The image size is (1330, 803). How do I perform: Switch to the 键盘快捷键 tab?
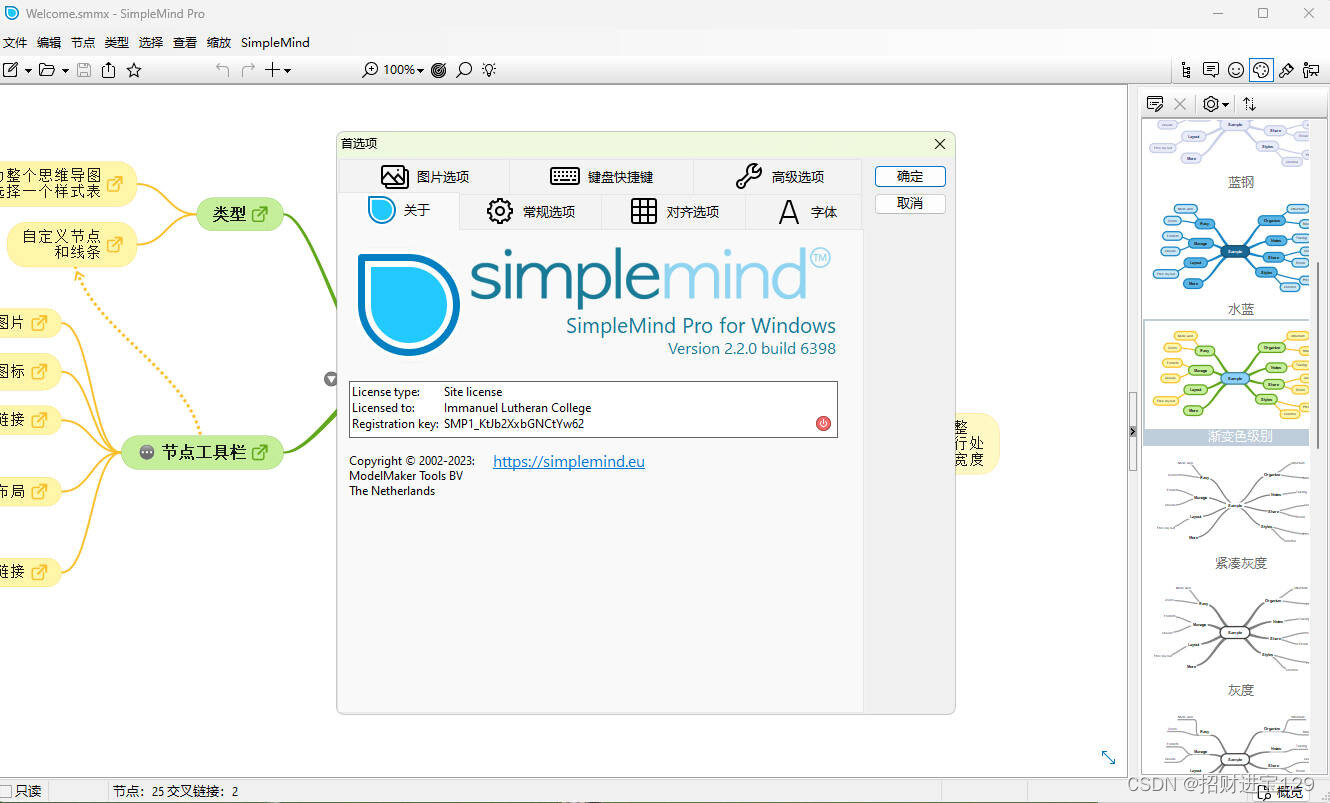tap(601, 177)
